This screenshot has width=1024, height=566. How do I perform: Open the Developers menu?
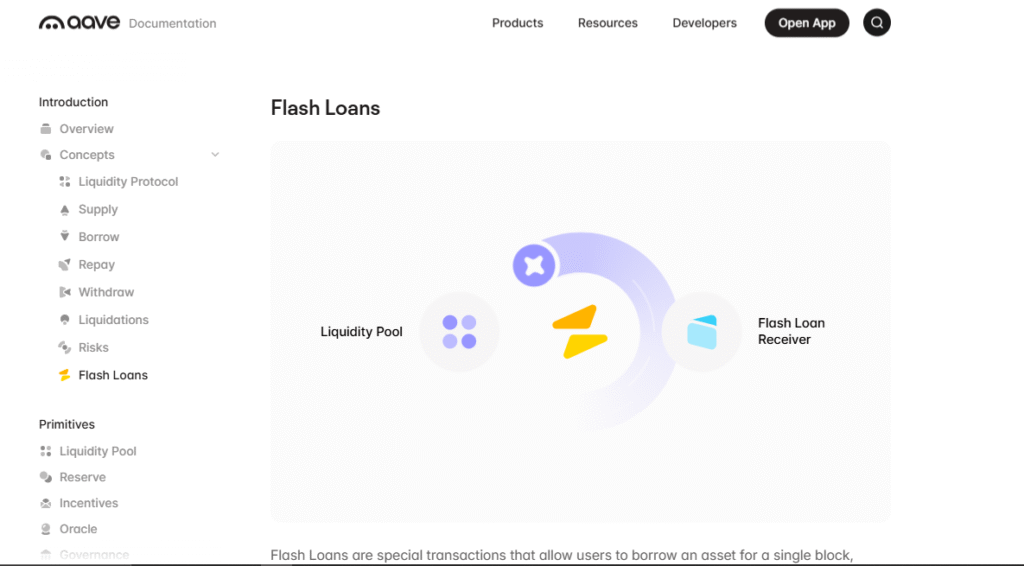704,23
